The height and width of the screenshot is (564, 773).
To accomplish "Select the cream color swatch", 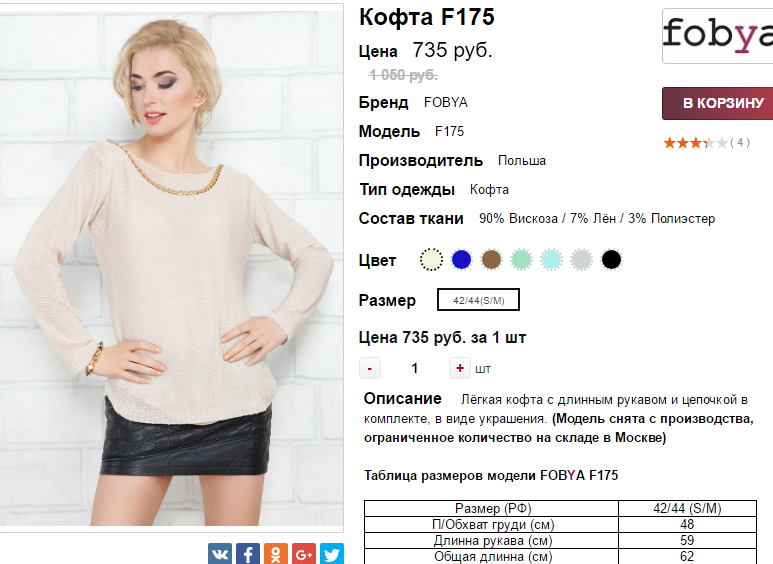I will (x=431, y=259).
